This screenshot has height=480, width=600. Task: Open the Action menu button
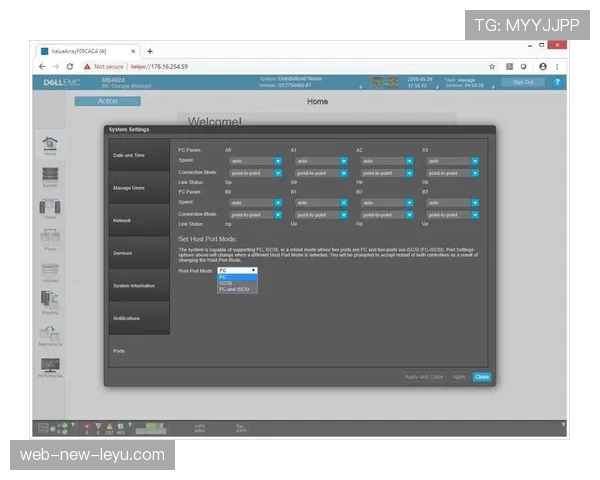[108, 101]
